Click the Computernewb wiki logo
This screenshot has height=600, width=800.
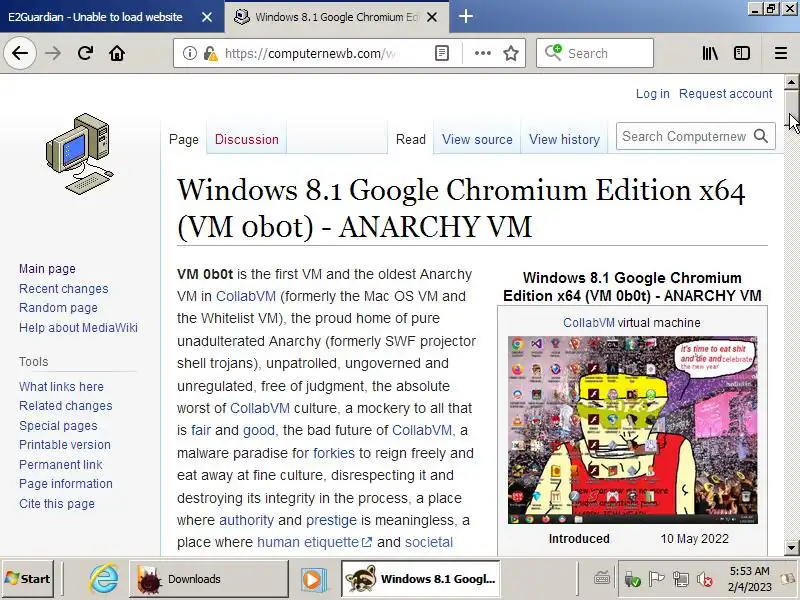(x=80, y=154)
